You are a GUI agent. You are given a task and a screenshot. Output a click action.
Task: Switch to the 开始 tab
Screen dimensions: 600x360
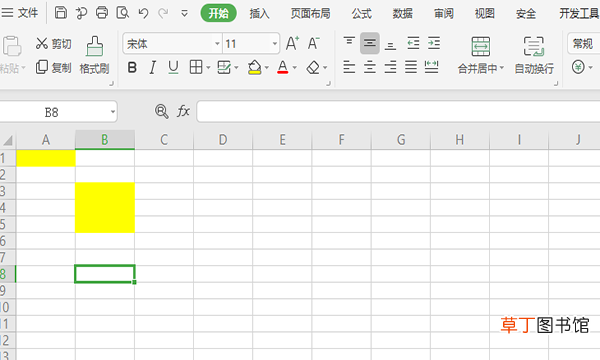point(218,13)
